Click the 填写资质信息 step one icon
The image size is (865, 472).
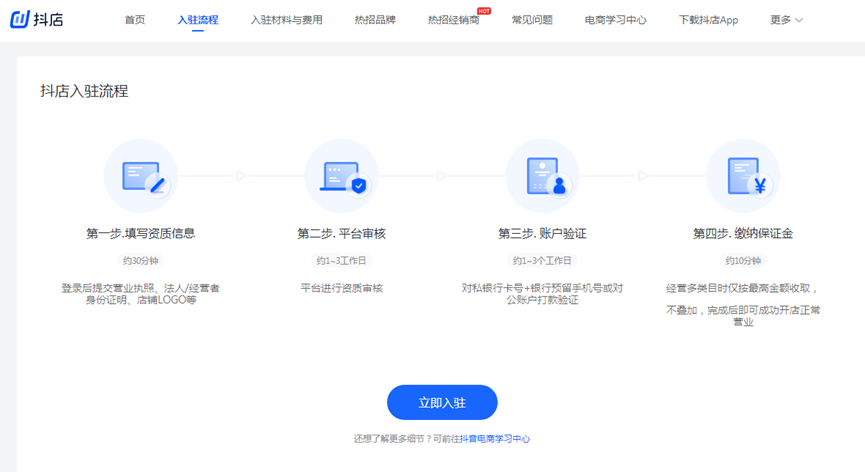141,176
